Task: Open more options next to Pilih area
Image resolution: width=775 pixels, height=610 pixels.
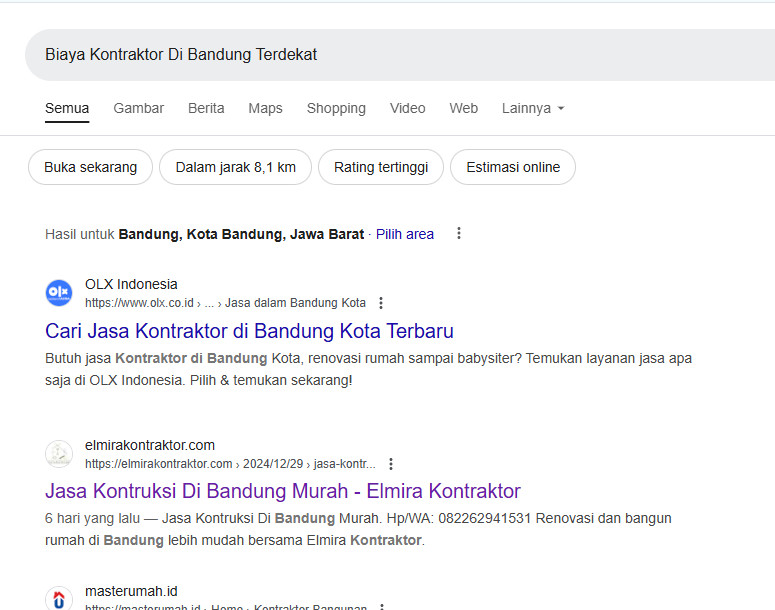Action: click(x=459, y=233)
